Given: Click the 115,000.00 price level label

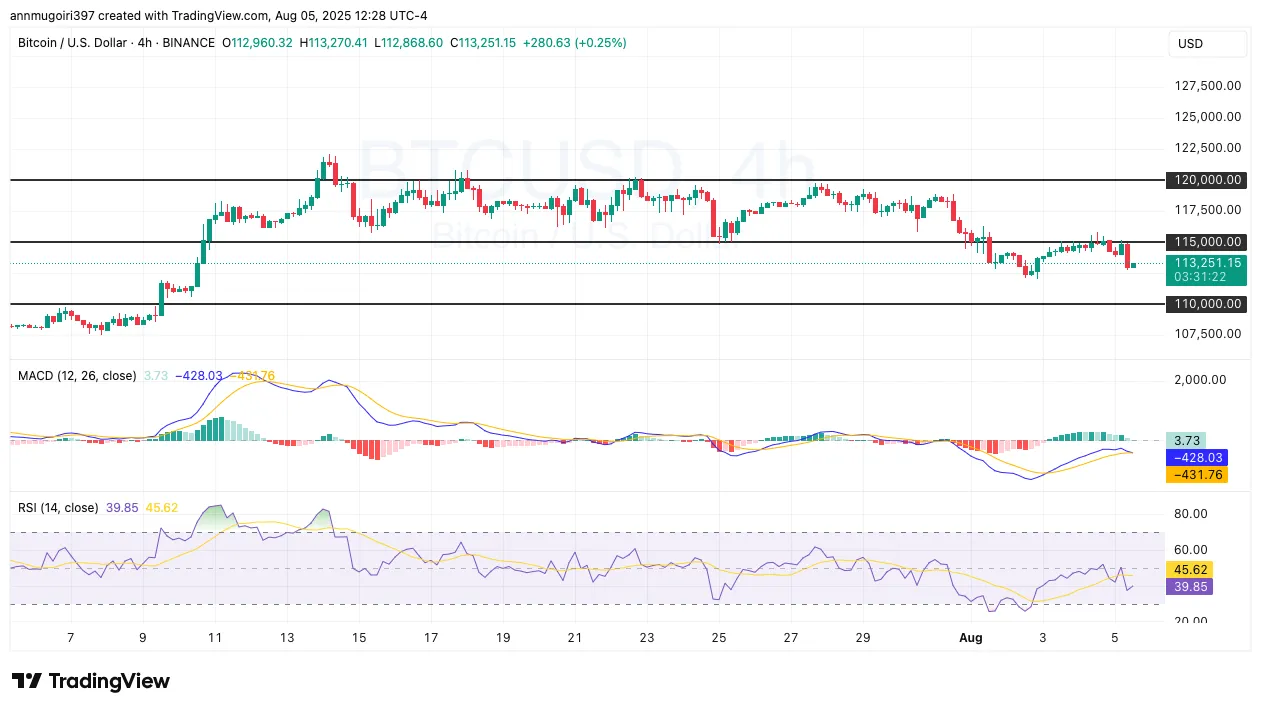Looking at the screenshot, I should 1205,242.
